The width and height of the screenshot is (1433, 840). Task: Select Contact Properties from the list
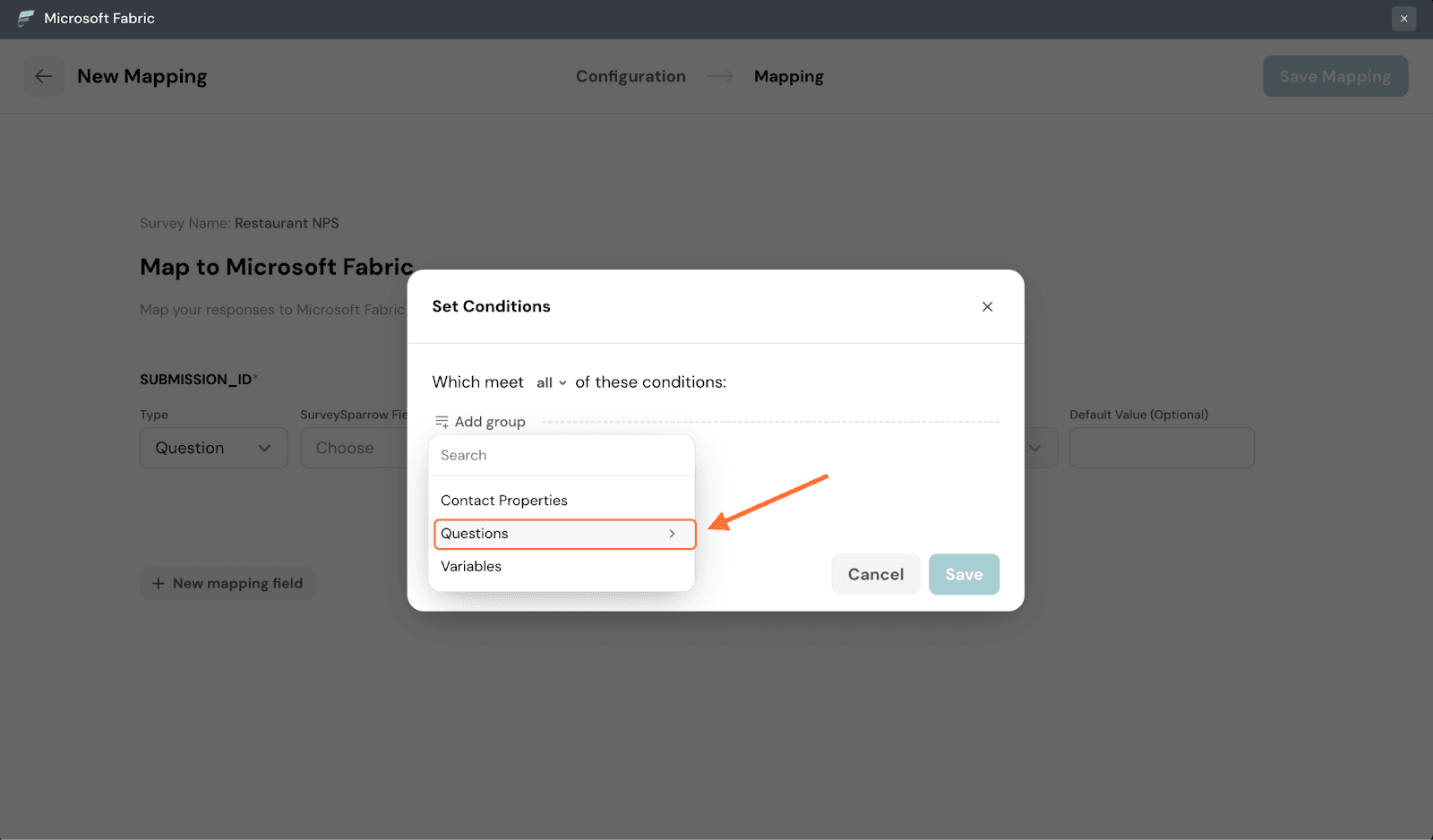[504, 501]
